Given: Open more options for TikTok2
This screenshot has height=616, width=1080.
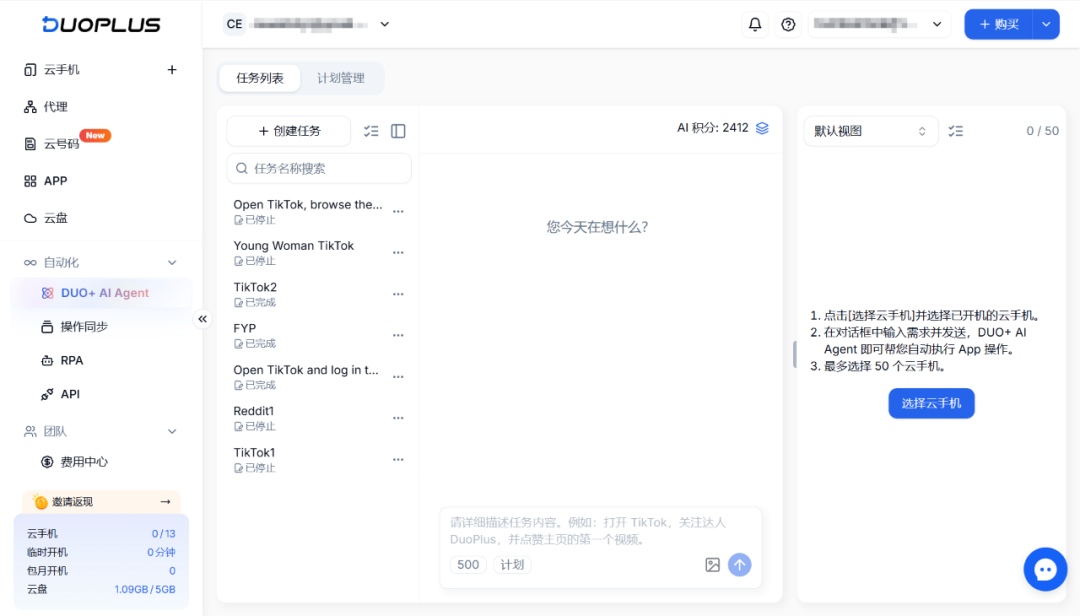Looking at the screenshot, I should [x=398, y=294].
